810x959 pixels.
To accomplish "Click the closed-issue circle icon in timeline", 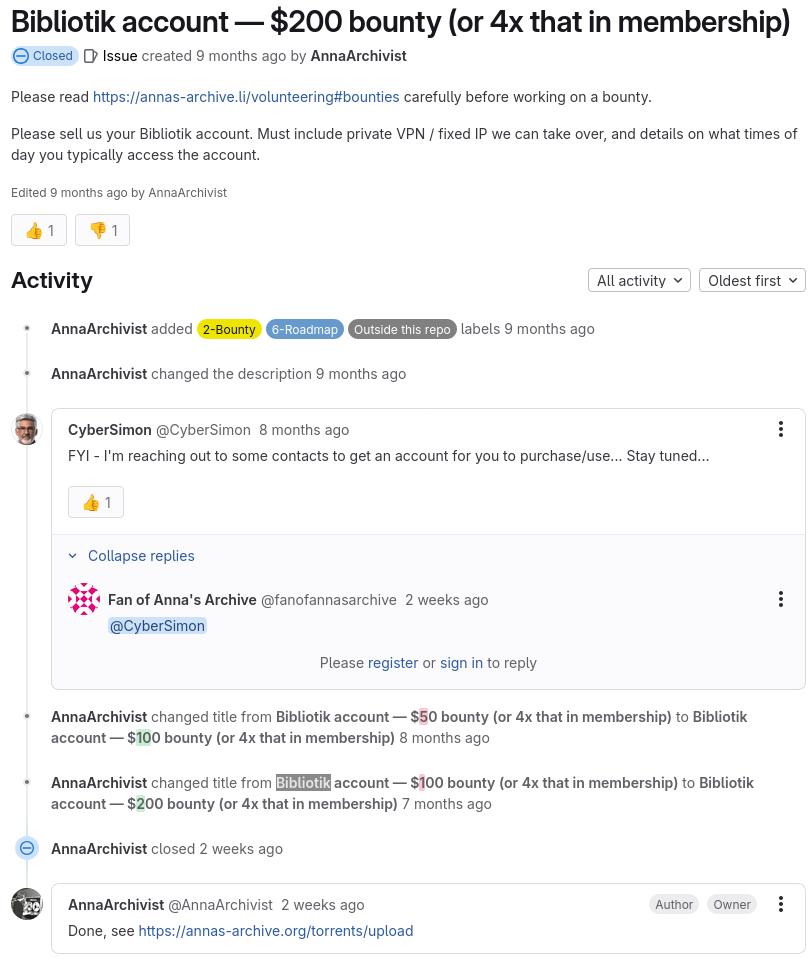I will point(27,848).
